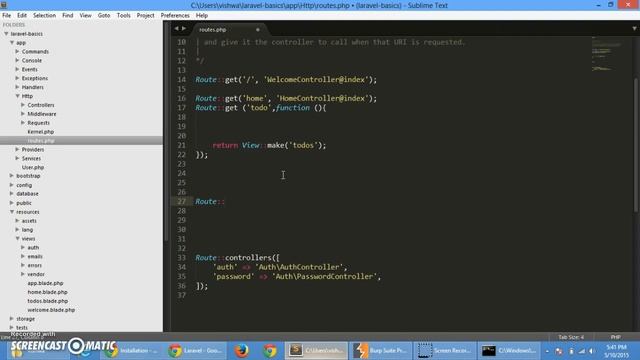This screenshot has height=360, width=640.
Task: Expand the auth views folder
Action: tap(23, 247)
